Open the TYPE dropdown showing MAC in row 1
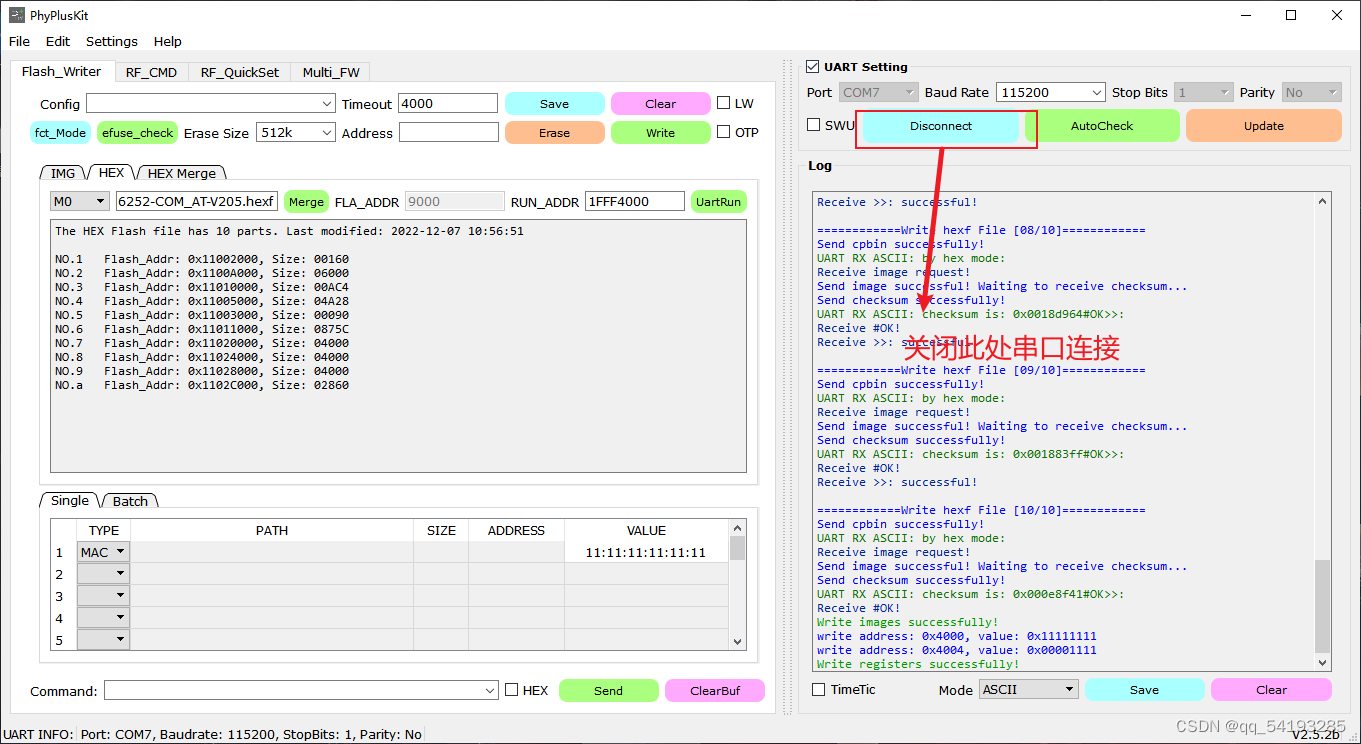The height and width of the screenshot is (744, 1361). coord(104,552)
